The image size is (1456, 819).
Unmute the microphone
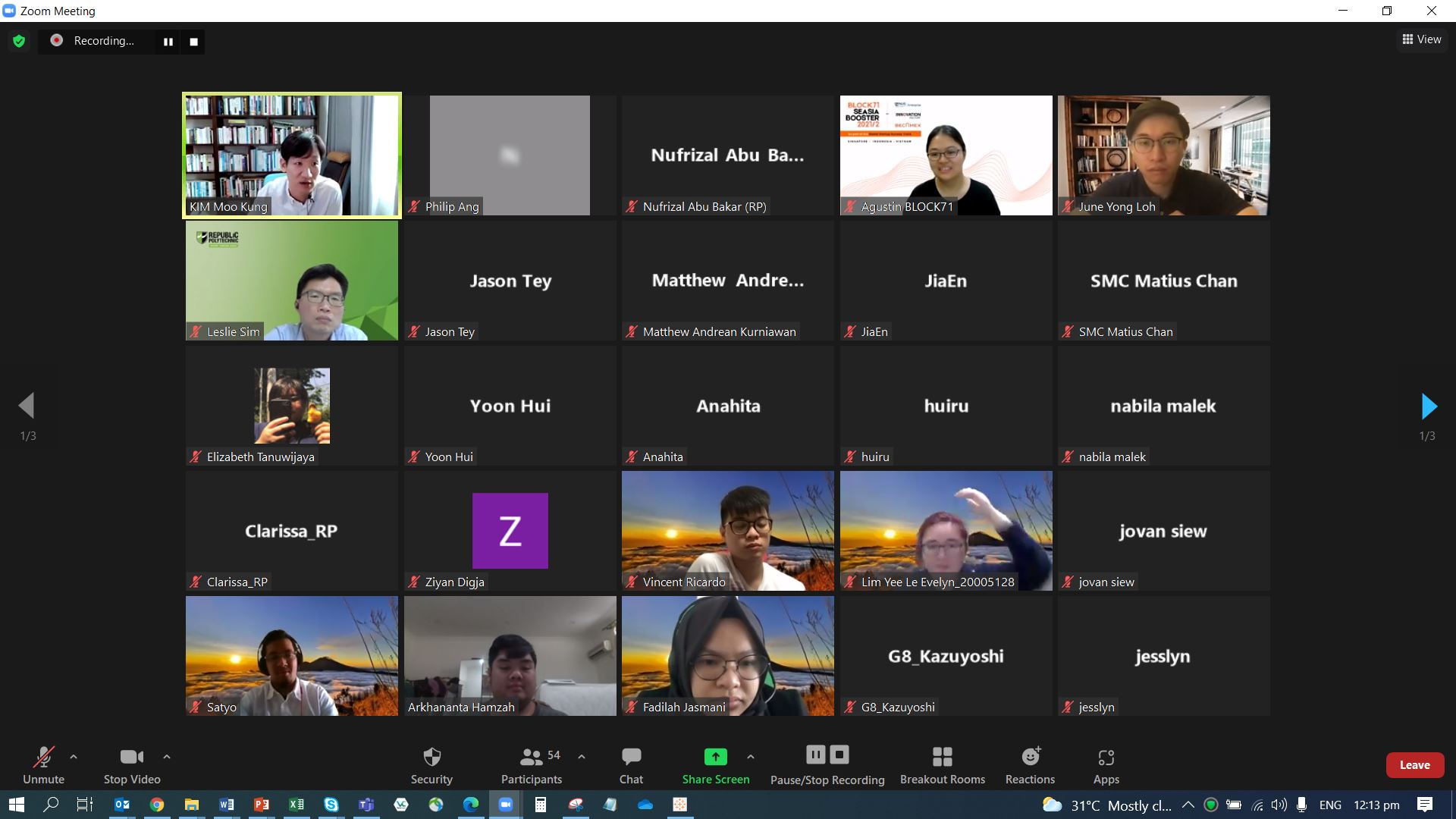43,764
